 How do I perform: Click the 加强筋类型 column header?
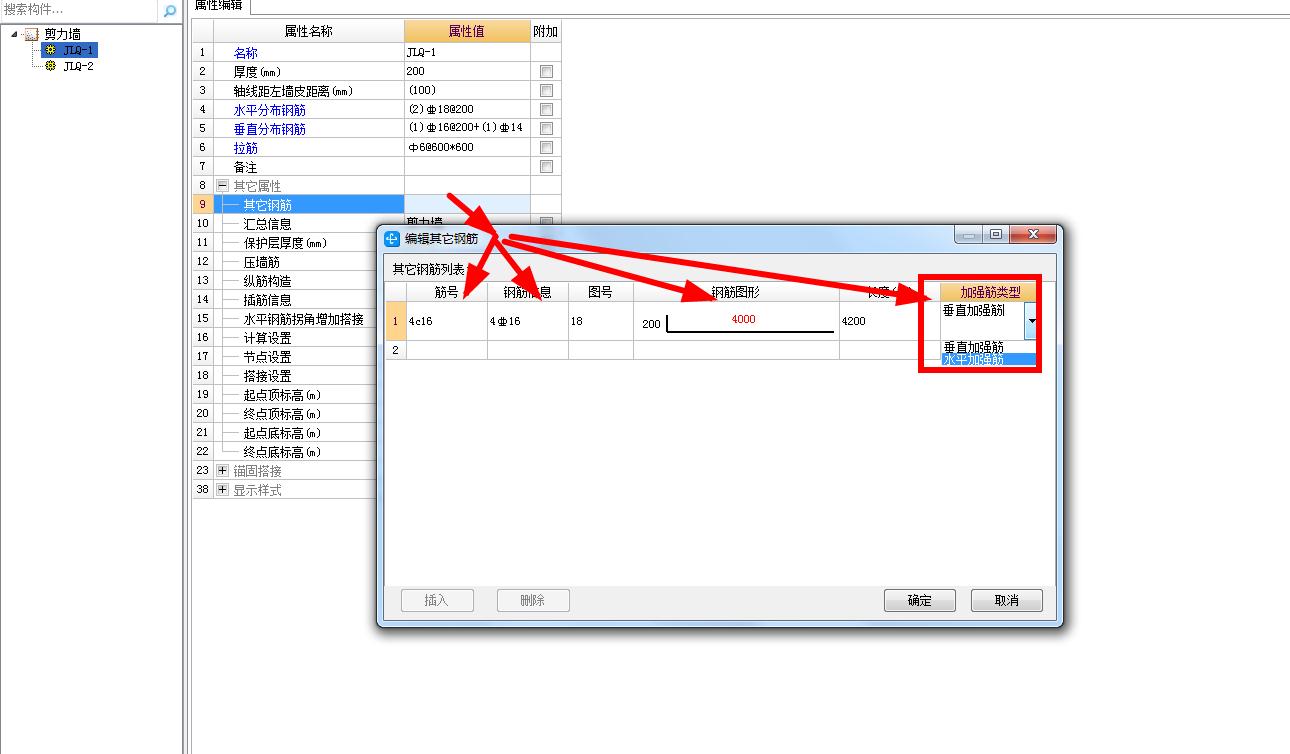coord(990,292)
